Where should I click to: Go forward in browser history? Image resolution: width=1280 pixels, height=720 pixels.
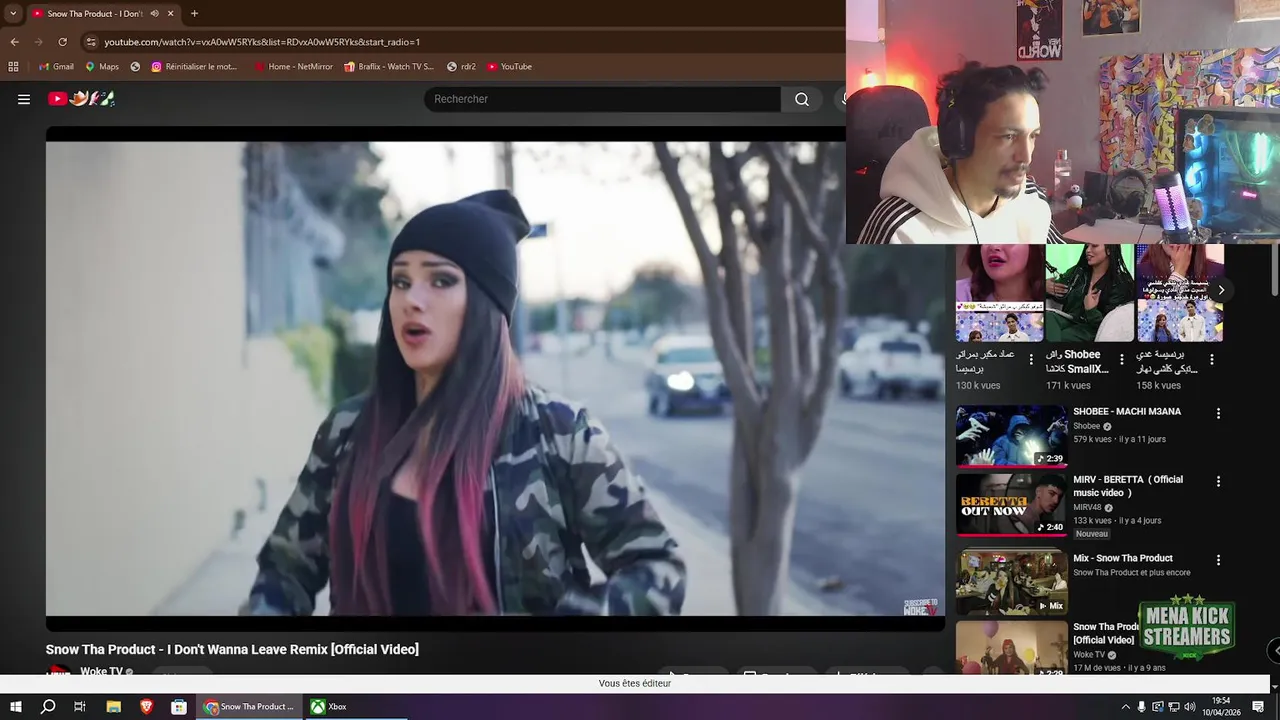38,42
